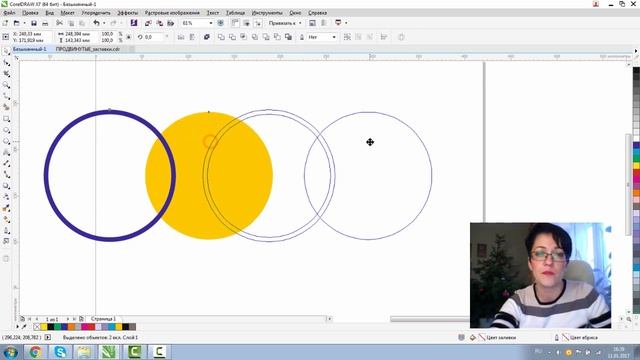Viewport: 640px width, 360px height.
Task: Pick the no-color swatch in document palette
Action: point(37,327)
